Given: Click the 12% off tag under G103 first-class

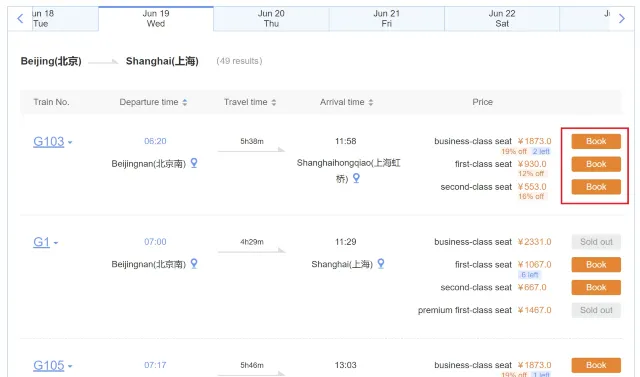Looking at the screenshot, I should [x=531, y=174].
